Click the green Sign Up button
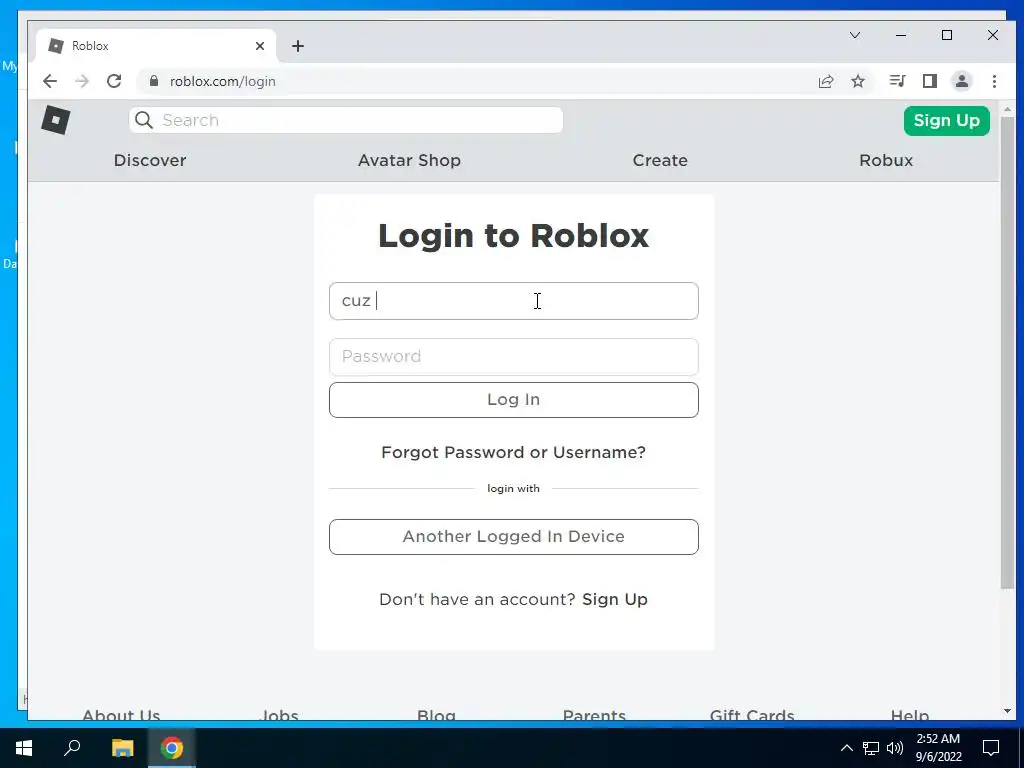This screenshot has height=768, width=1024. pos(946,120)
